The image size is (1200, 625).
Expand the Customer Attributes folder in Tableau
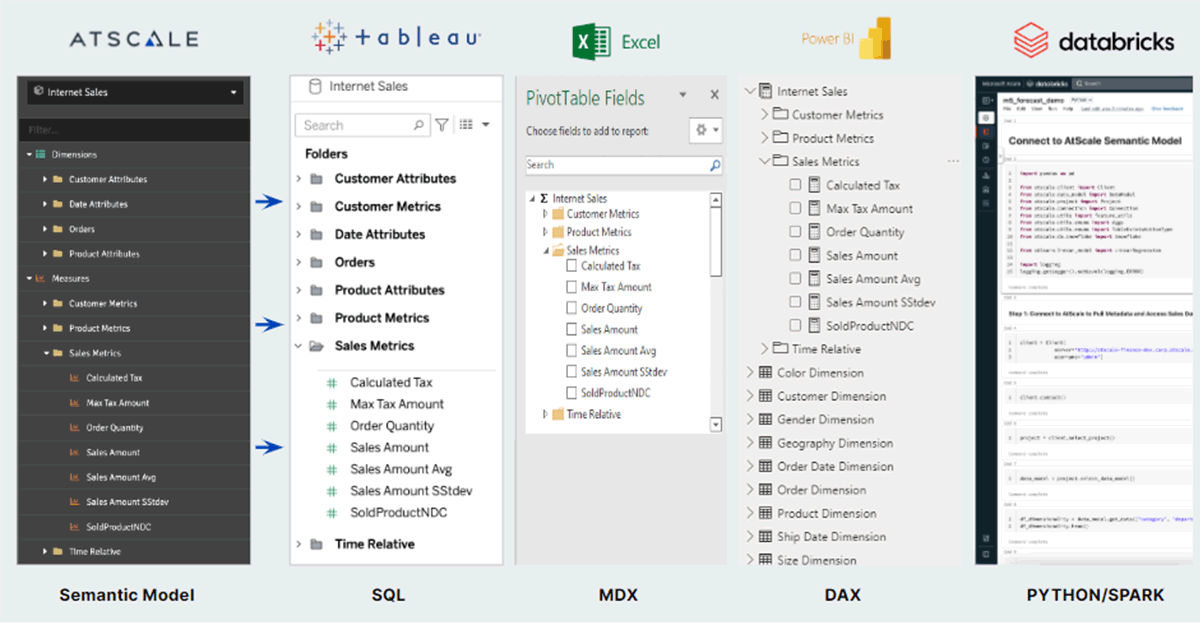click(298, 179)
